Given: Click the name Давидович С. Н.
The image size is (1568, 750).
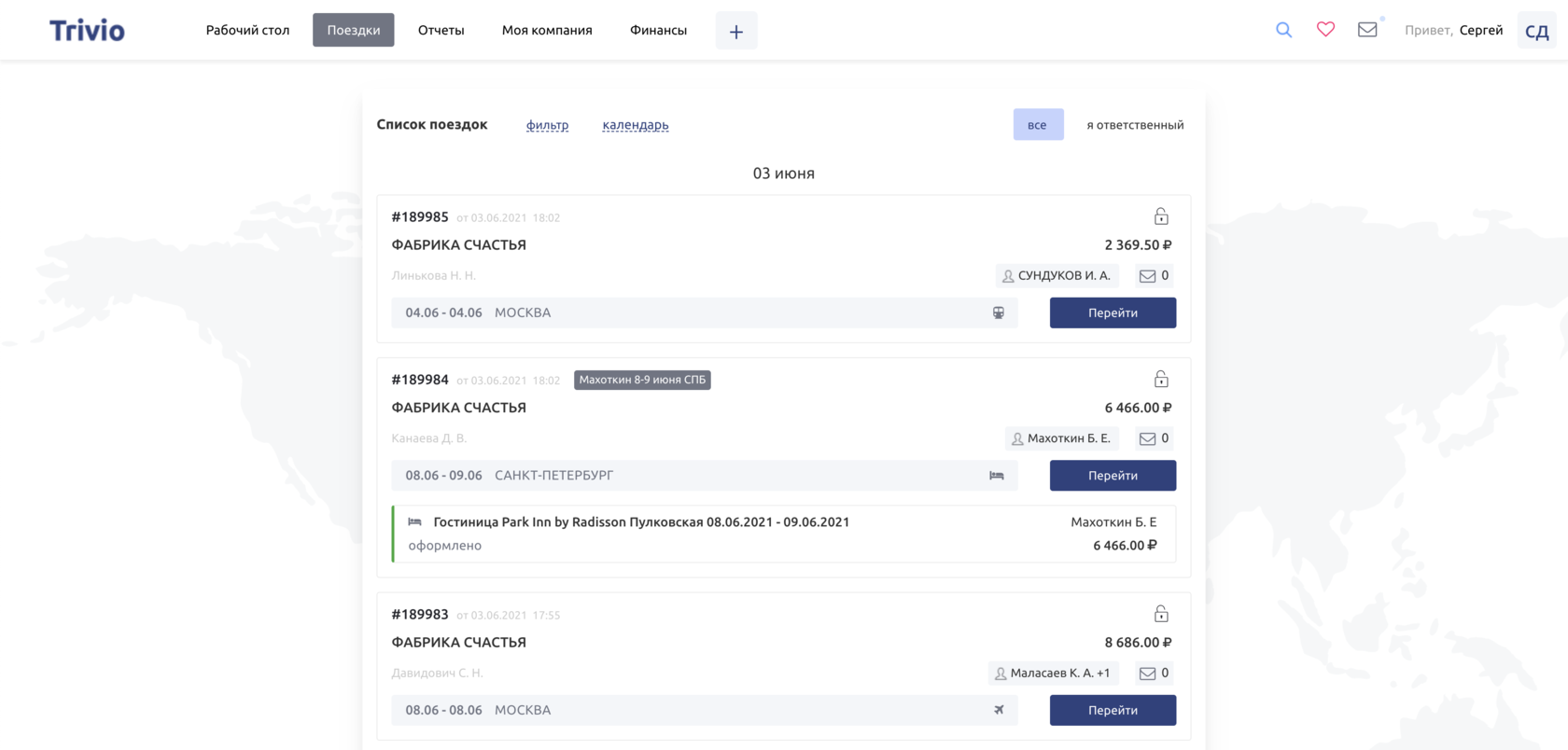Looking at the screenshot, I should [x=437, y=674].
